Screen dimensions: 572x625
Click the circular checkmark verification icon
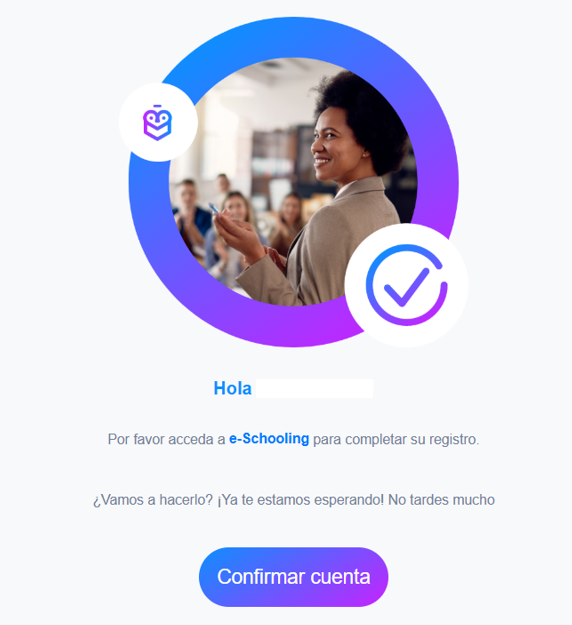[407, 285]
